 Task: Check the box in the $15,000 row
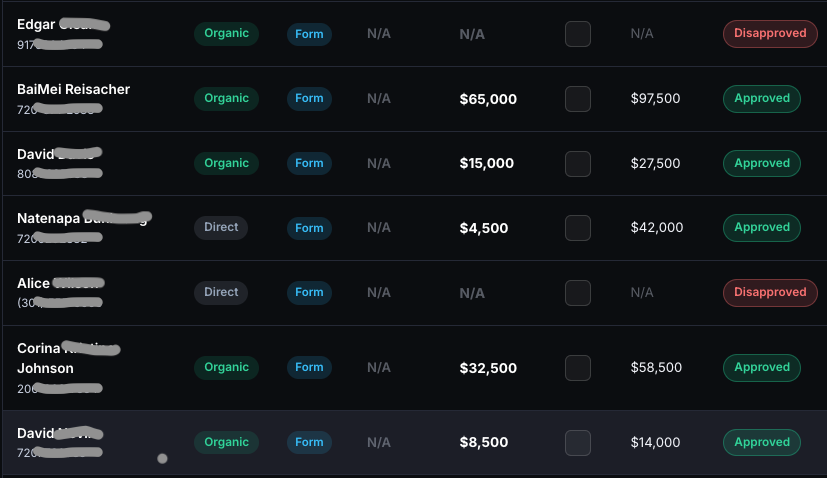[578, 163]
